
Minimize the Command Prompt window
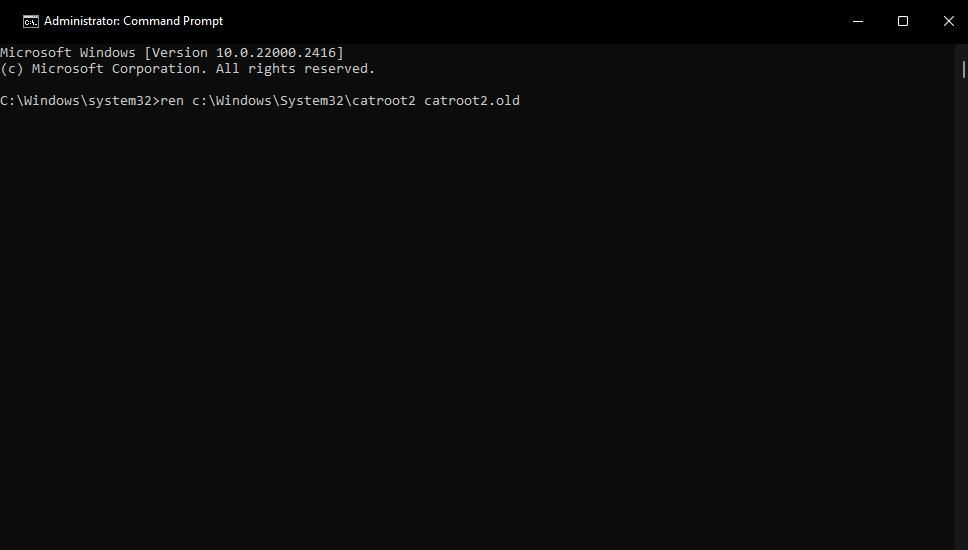point(857,21)
